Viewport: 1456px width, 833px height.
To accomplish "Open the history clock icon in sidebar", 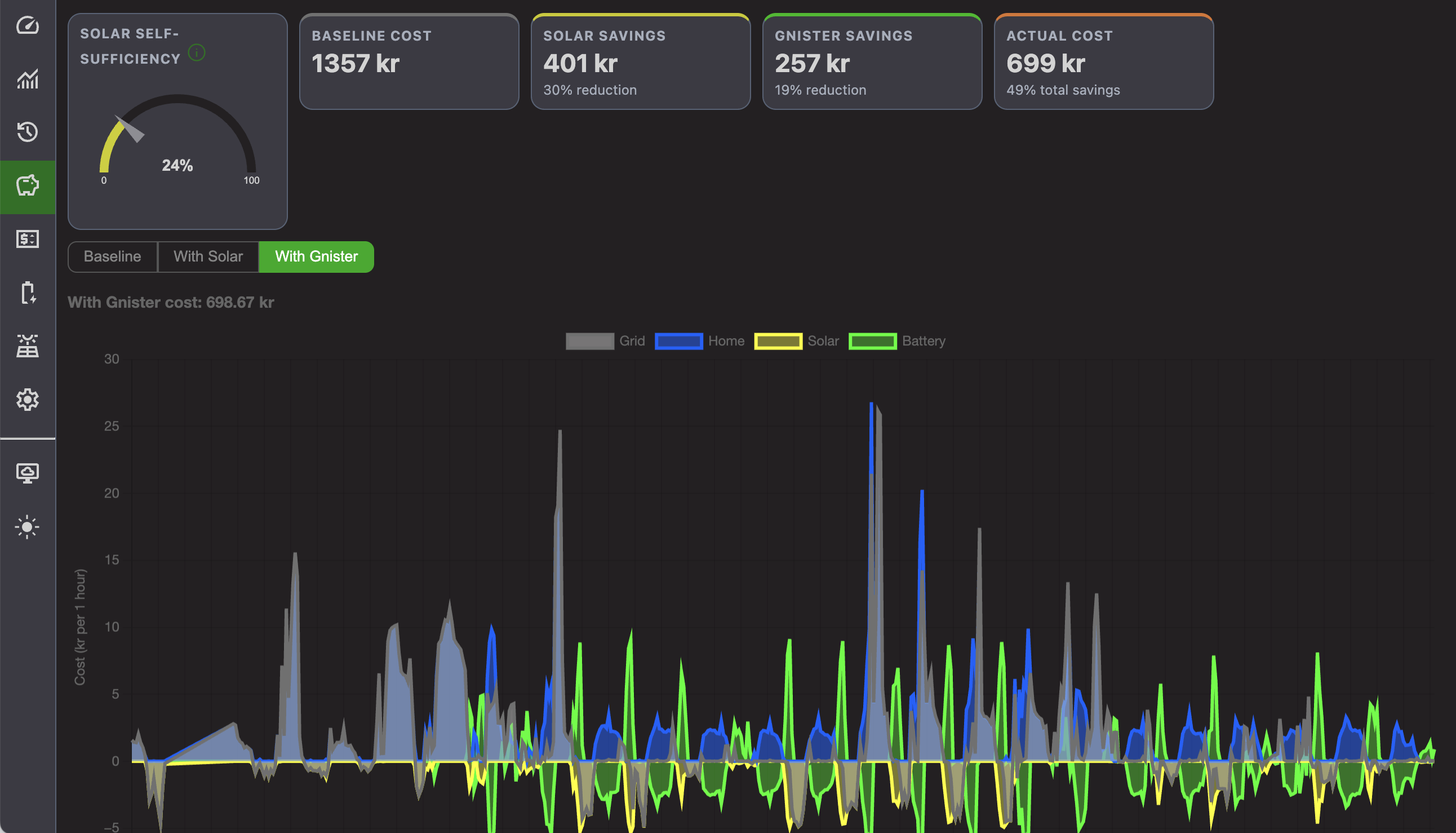I will (x=28, y=131).
